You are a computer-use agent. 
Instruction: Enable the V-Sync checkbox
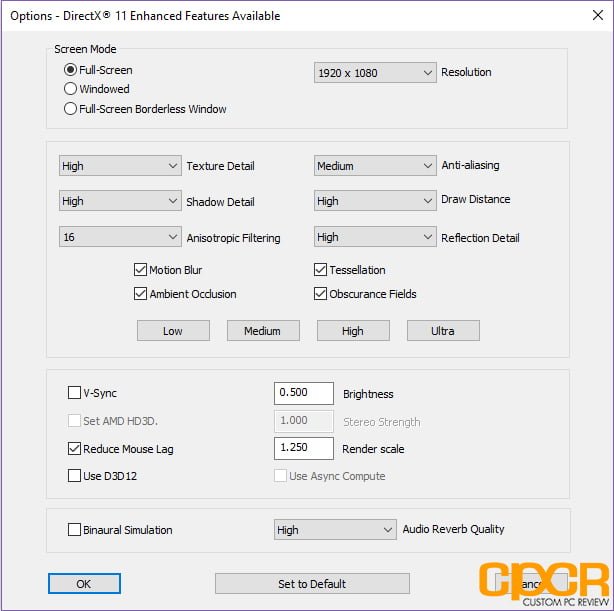pyautogui.click(x=74, y=392)
